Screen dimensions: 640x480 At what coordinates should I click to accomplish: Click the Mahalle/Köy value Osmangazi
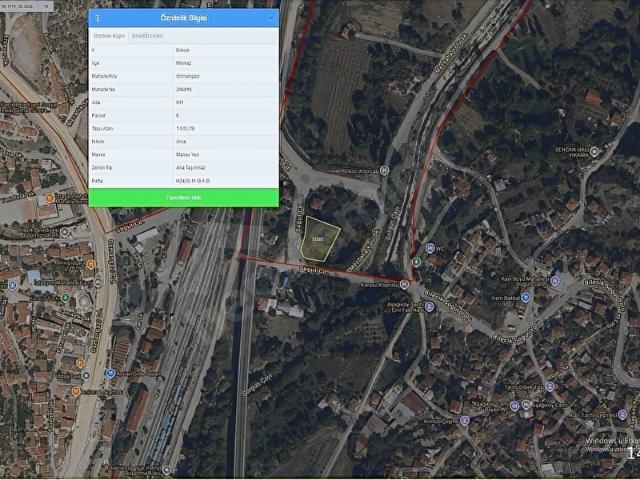coord(187,76)
